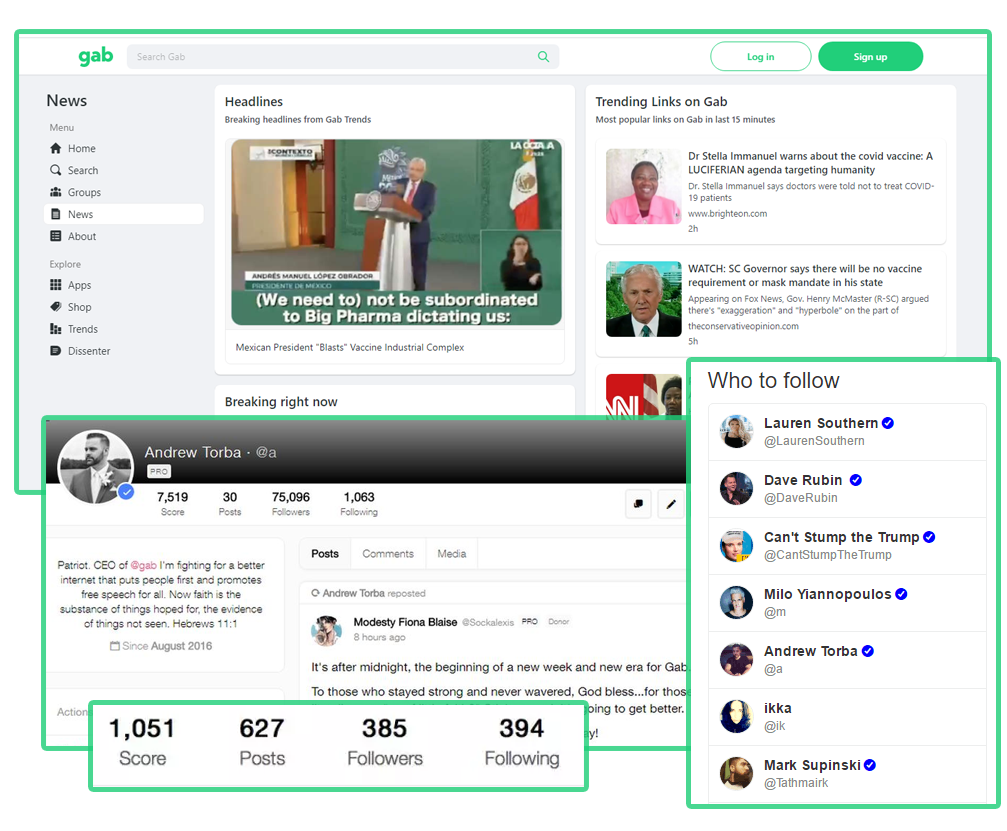
Task: Open Groups from the sidebar menu
Action: 123,192
